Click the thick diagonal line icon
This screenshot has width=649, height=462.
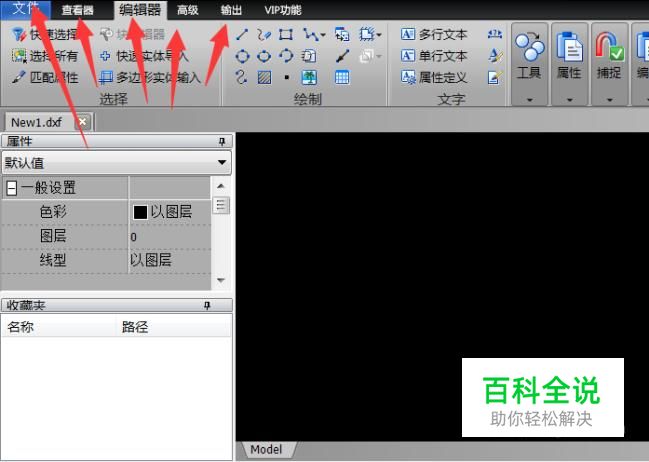343,56
